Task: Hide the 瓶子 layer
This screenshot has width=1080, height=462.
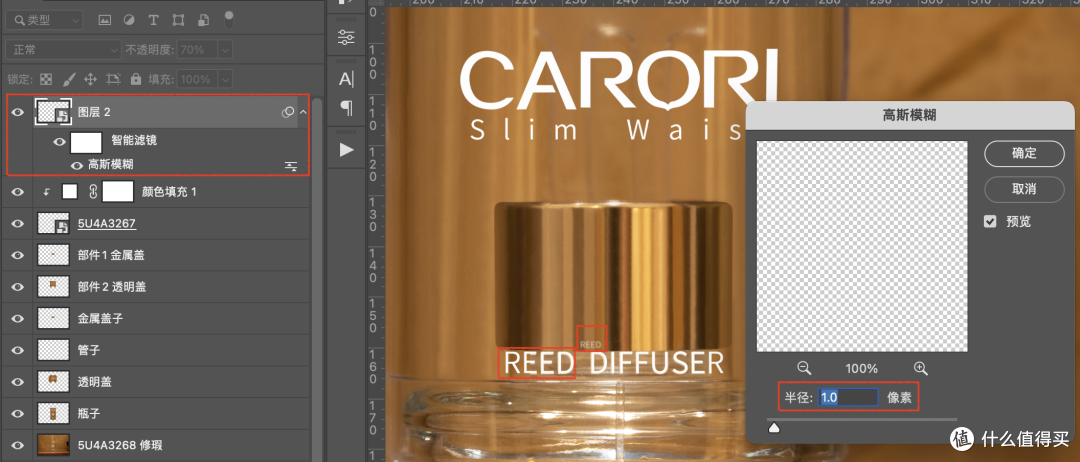Action: (x=17, y=414)
